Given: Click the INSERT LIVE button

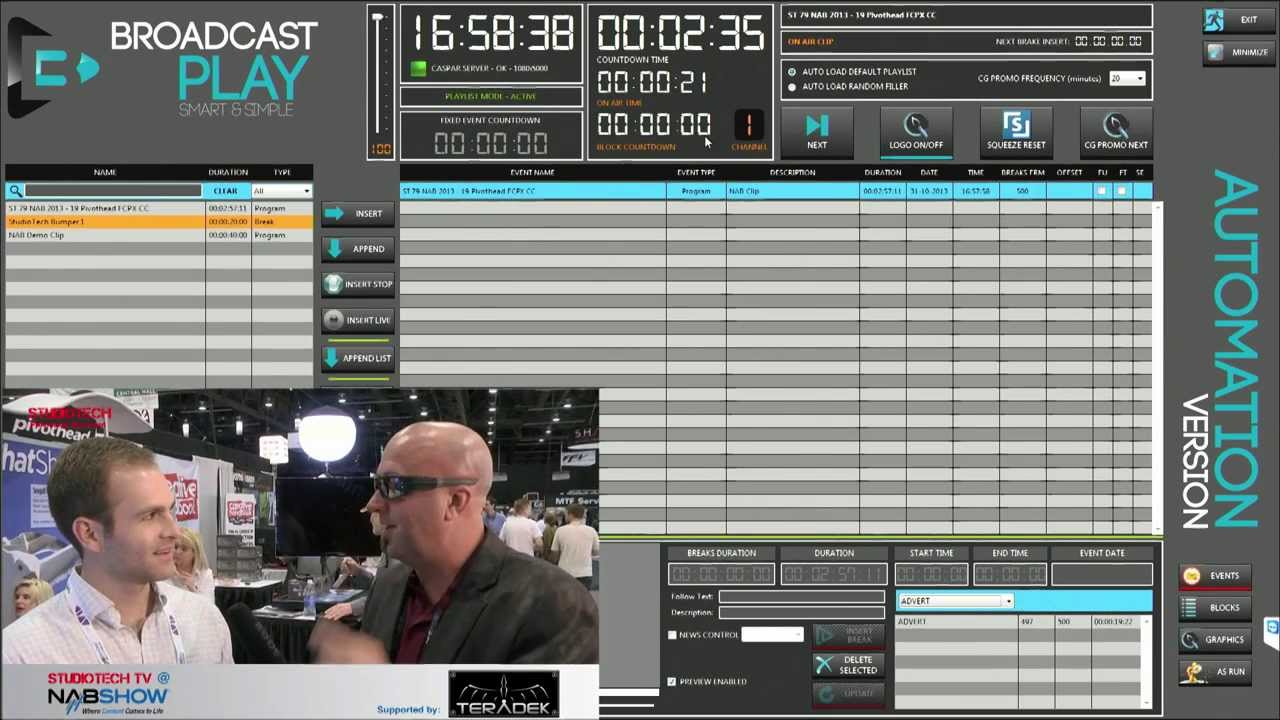Looking at the screenshot, I should click(358, 320).
